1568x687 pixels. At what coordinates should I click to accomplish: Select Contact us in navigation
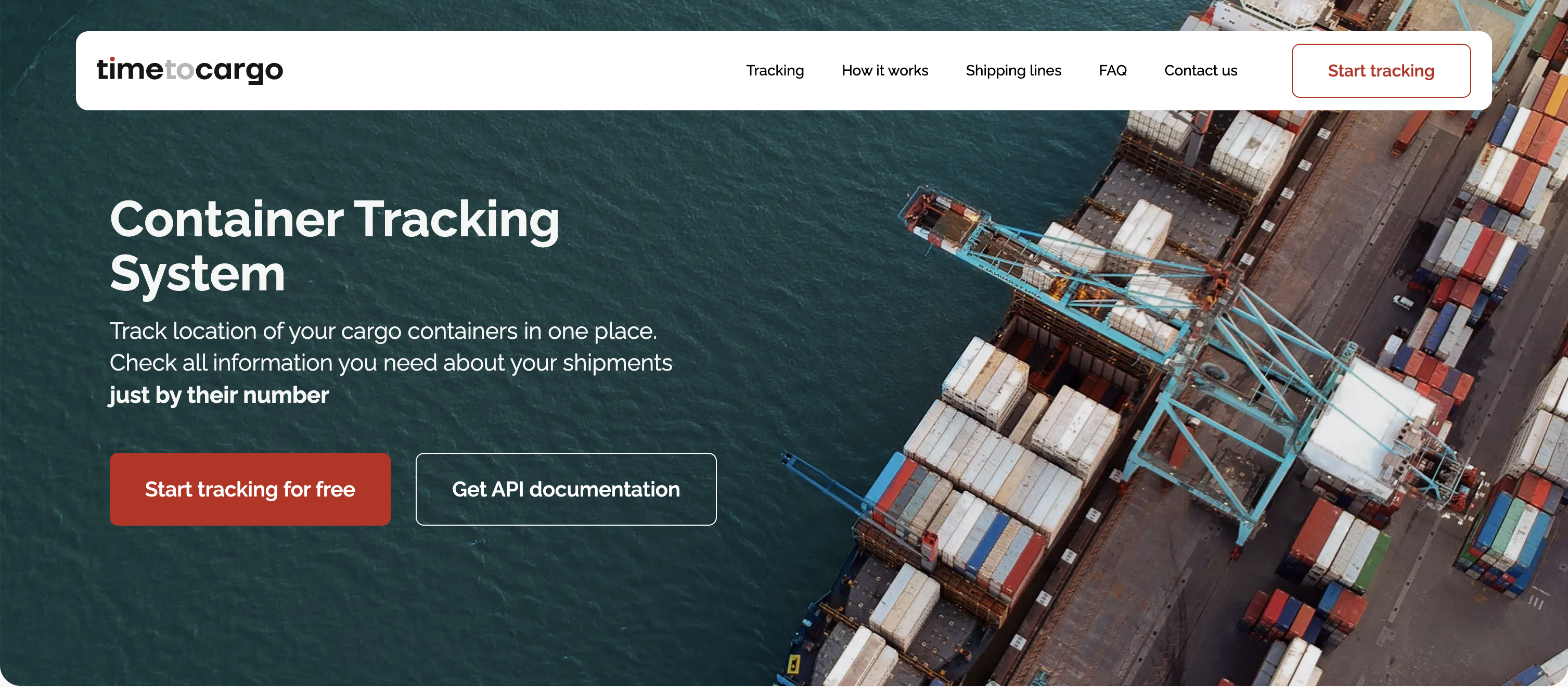[1200, 71]
